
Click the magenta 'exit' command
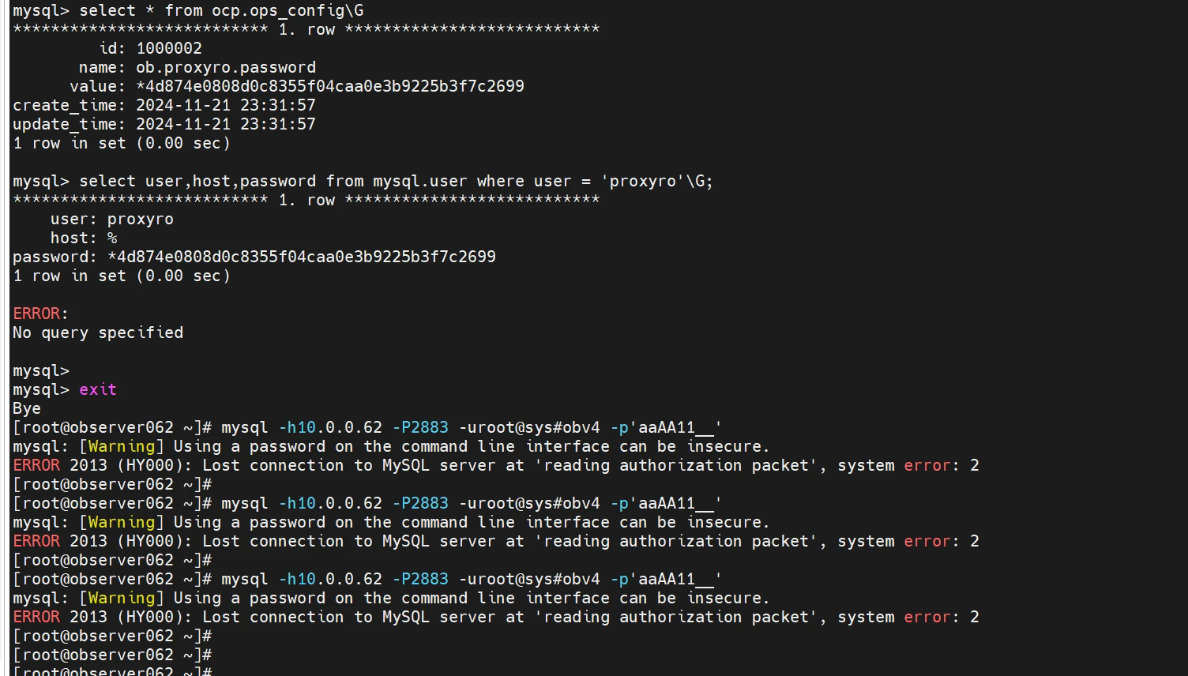98,390
